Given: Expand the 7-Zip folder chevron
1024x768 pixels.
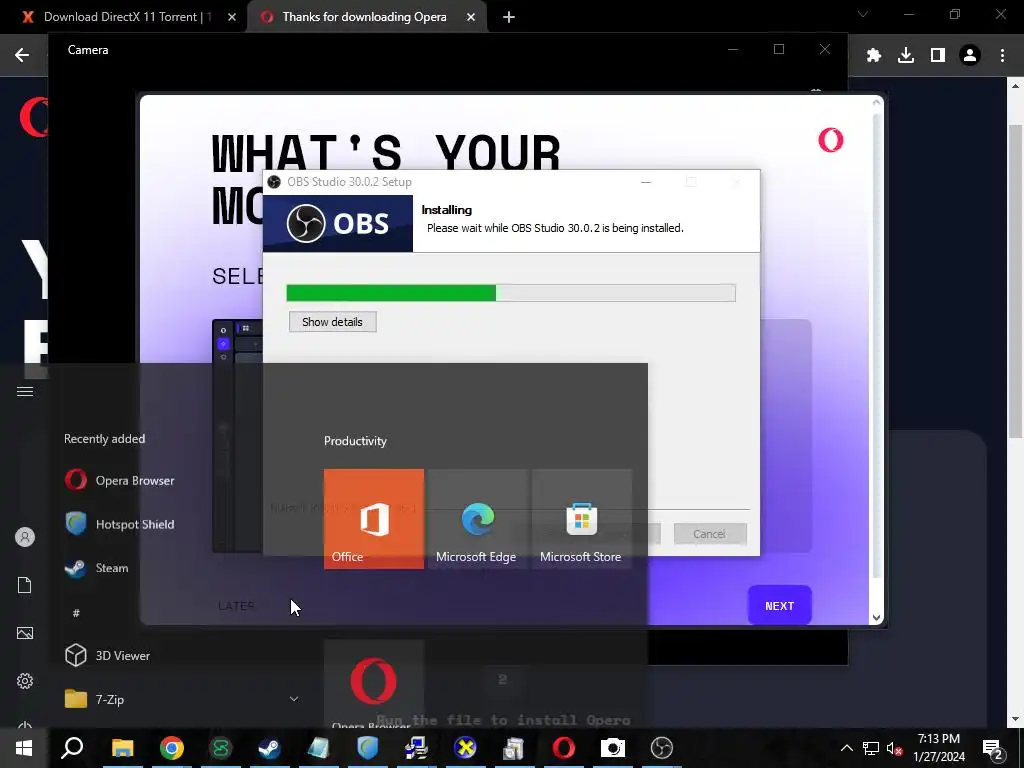Looking at the screenshot, I should (x=294, y=699).
